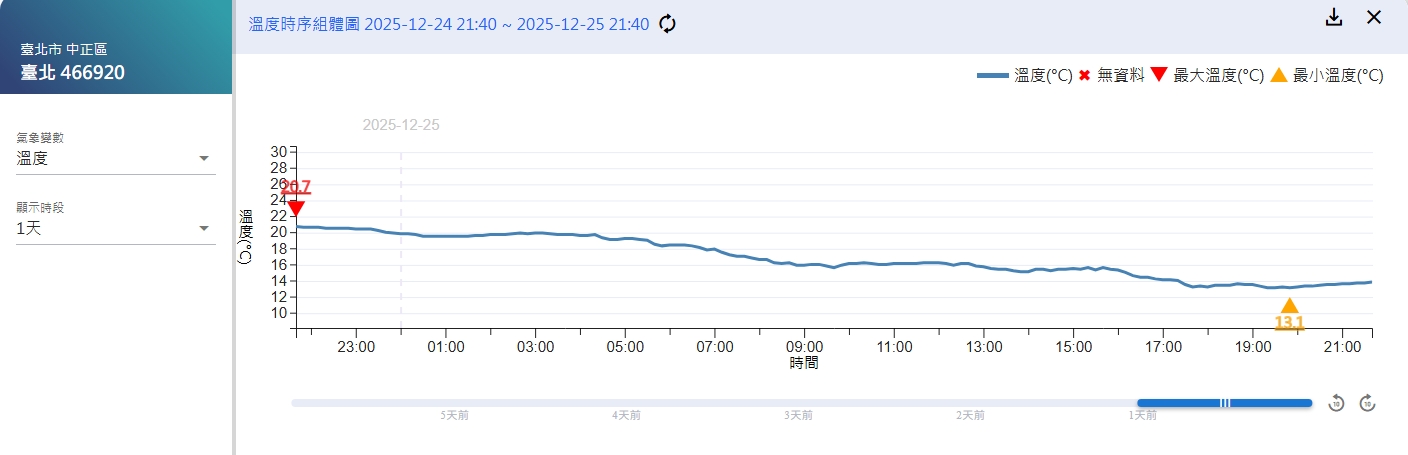Click the forward 10 icon

click(x=1368, y=403)
